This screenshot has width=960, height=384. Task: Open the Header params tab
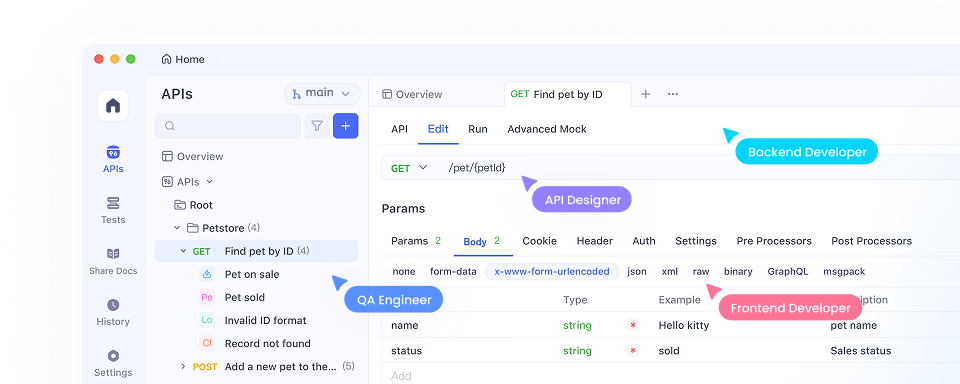594,241
